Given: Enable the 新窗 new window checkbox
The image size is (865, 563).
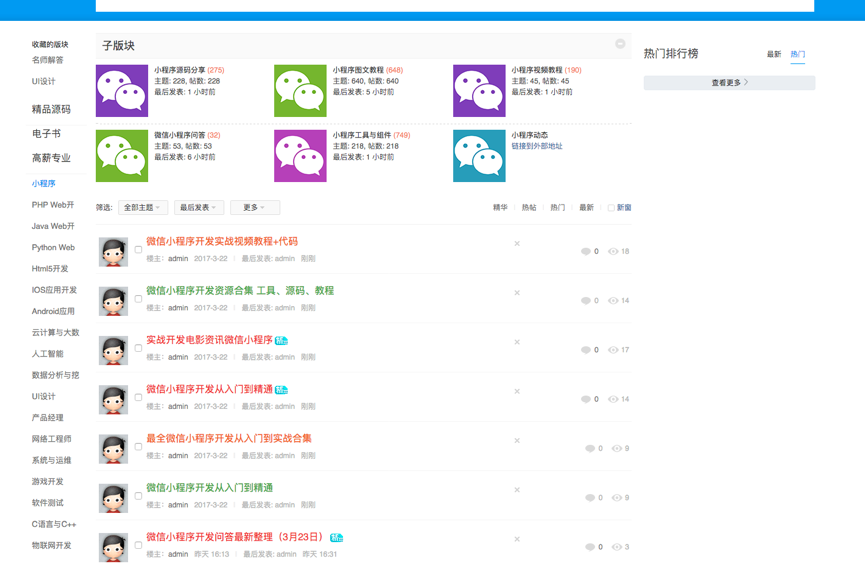Looking at the screenshot, I should click(x=611, y=208).
